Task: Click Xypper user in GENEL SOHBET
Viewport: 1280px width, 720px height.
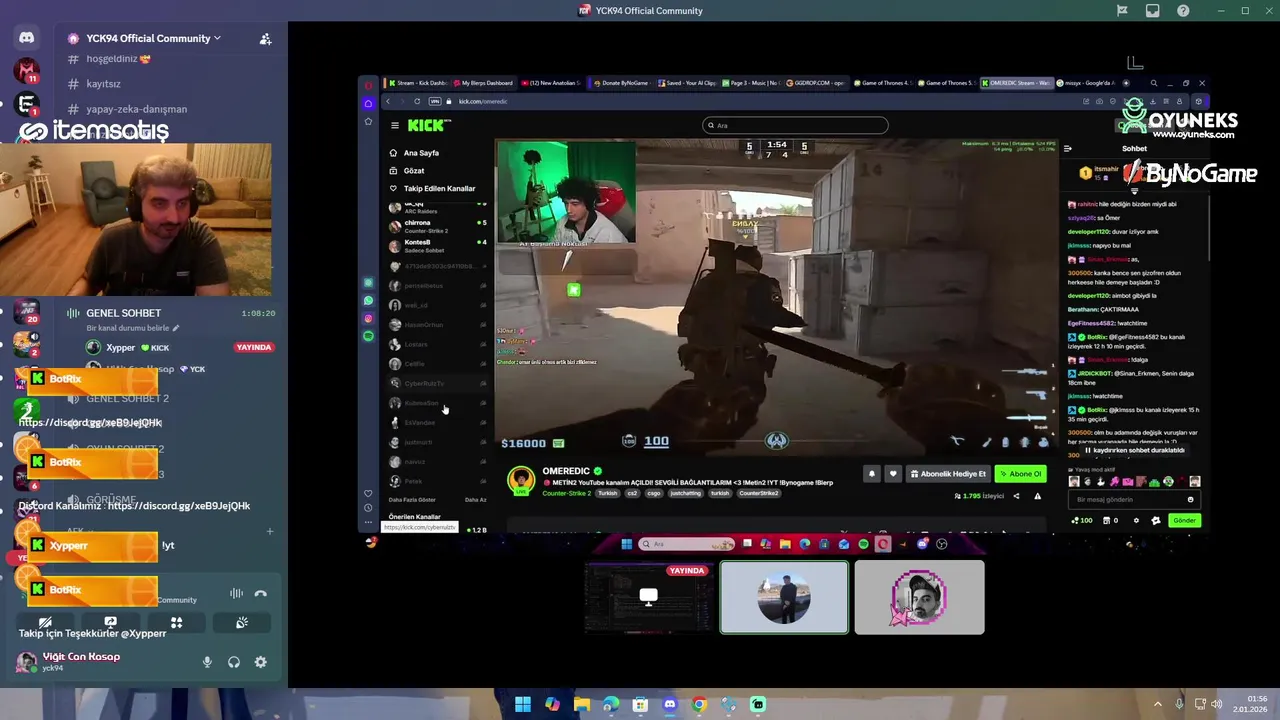Action: [121, 347]
